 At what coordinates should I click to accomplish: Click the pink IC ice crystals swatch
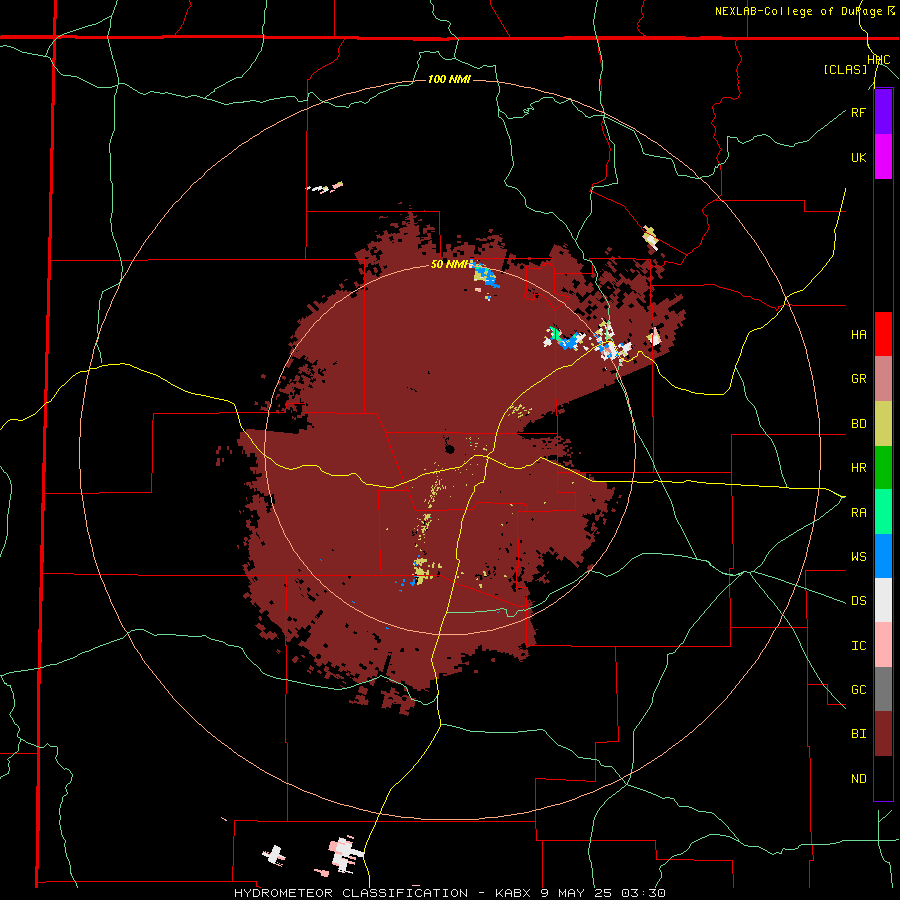point(883,645)
